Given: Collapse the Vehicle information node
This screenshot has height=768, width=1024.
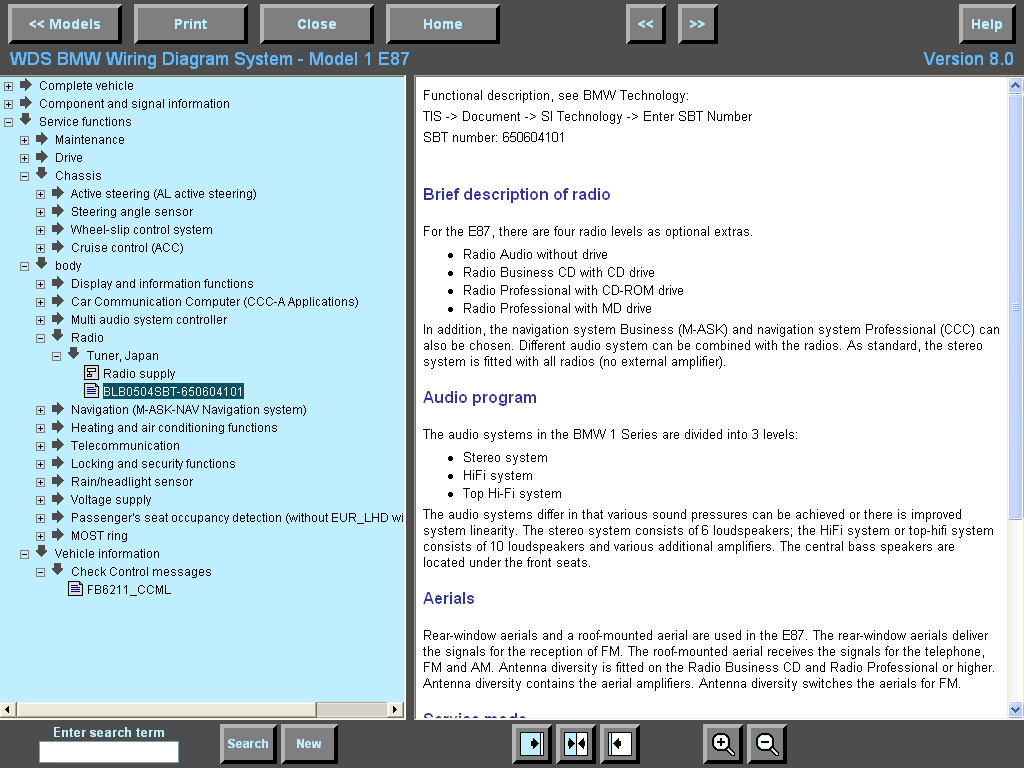Looking at the screenshot, I should [25, 554].
